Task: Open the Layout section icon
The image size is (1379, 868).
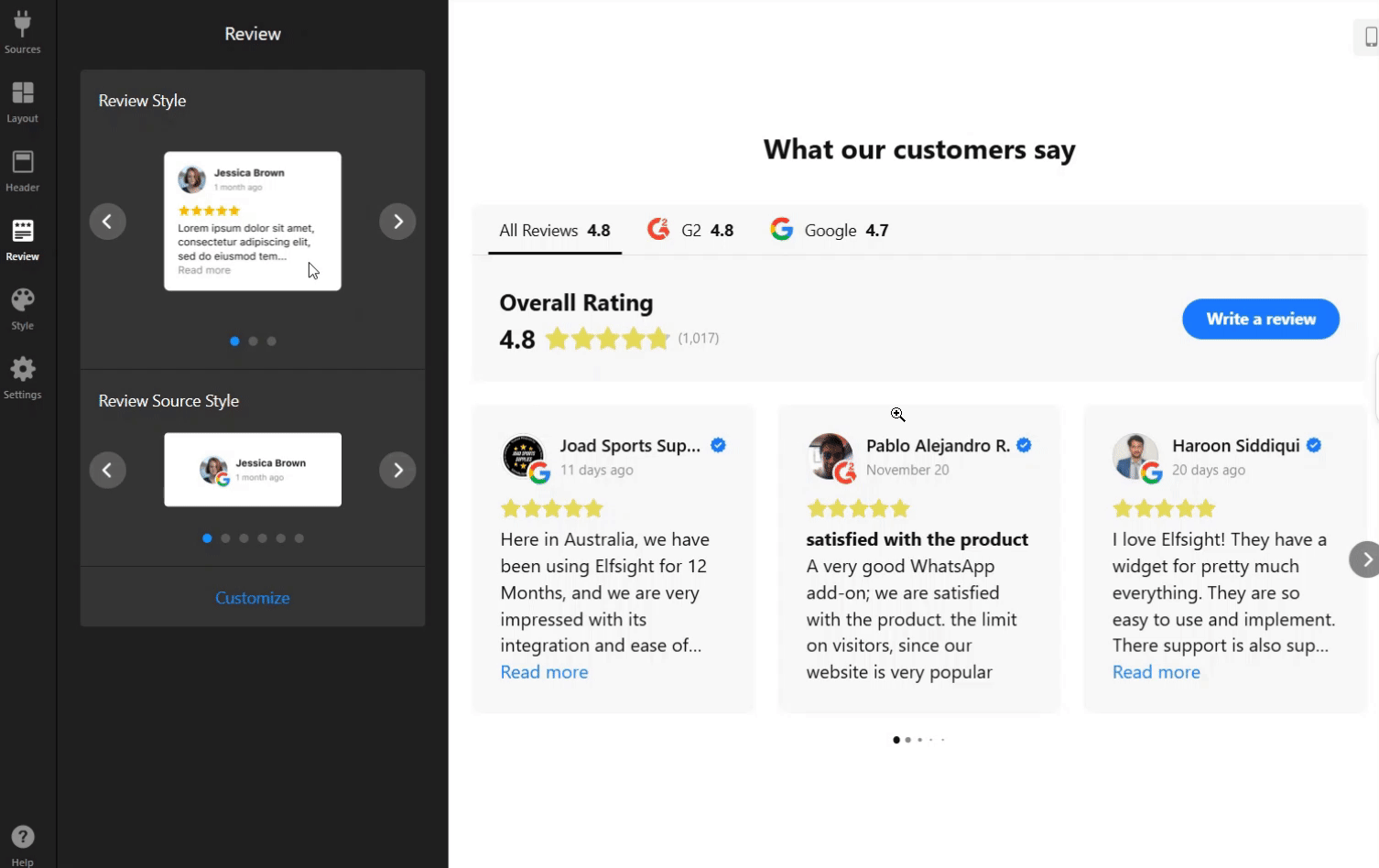Action: 22,101
